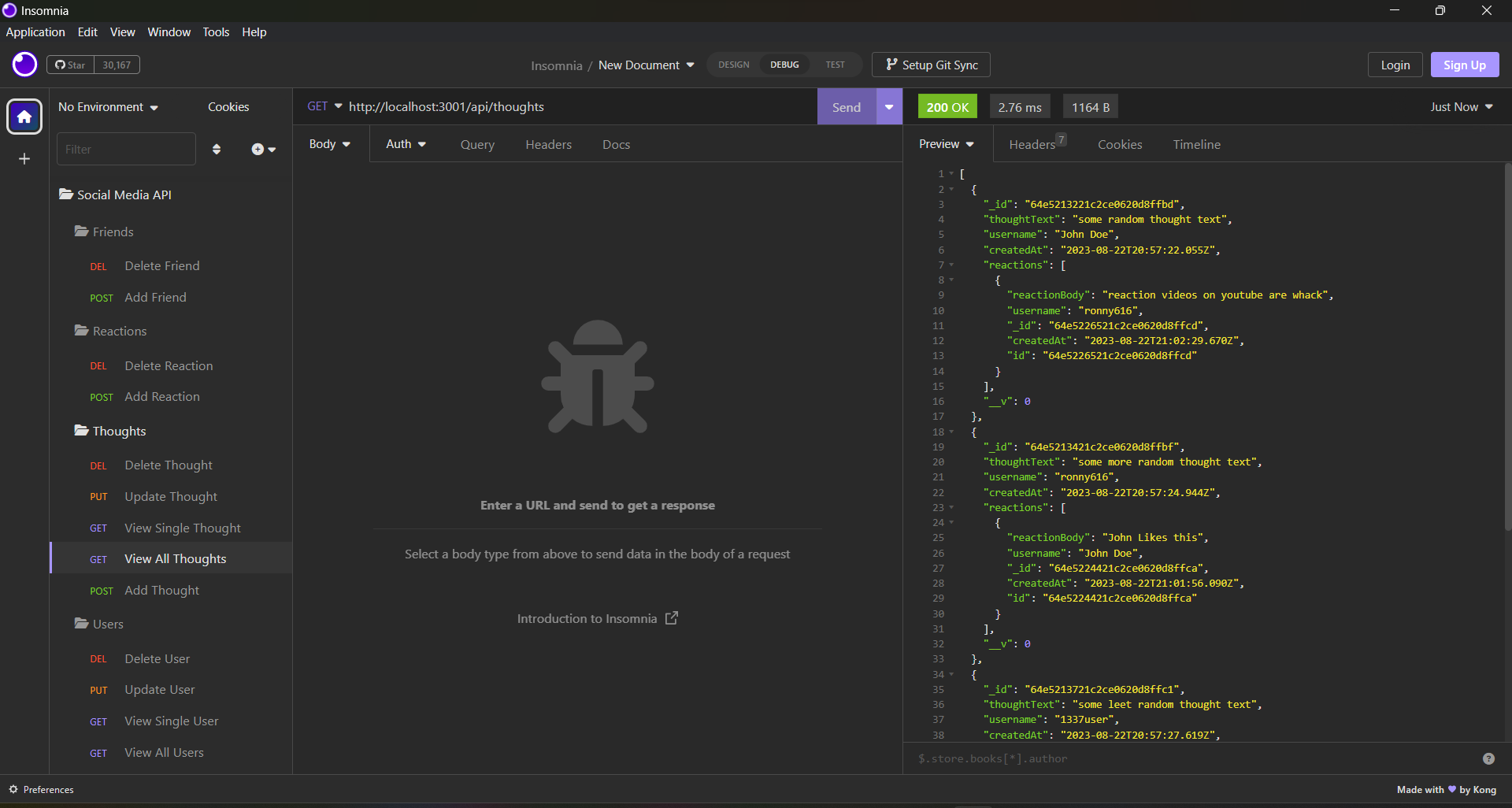The height and width of the screenshot is (808, 1512).
Task: Click the help question-mark icon near the JSONPath field
Action: (1488, 759)
